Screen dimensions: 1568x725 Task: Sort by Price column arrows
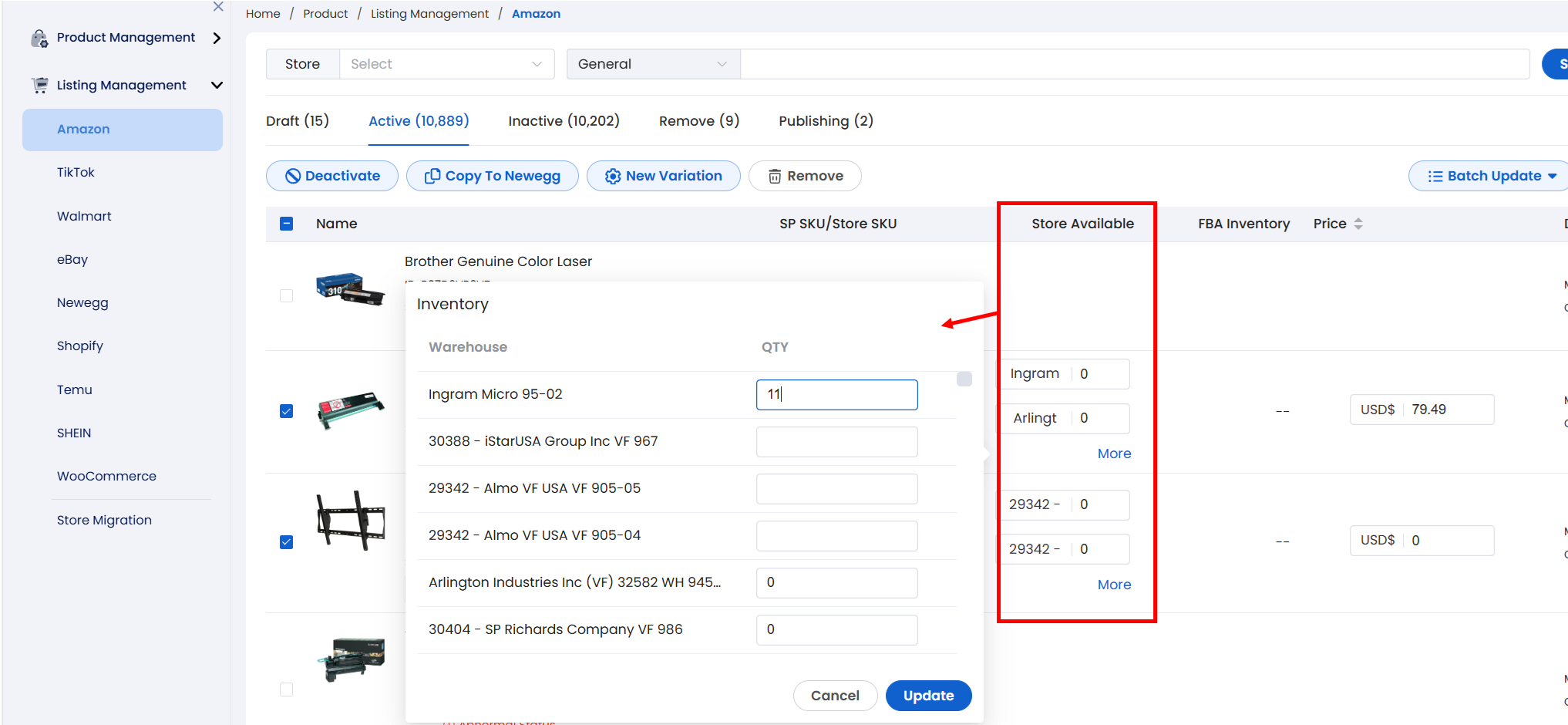click(1358, 224)
